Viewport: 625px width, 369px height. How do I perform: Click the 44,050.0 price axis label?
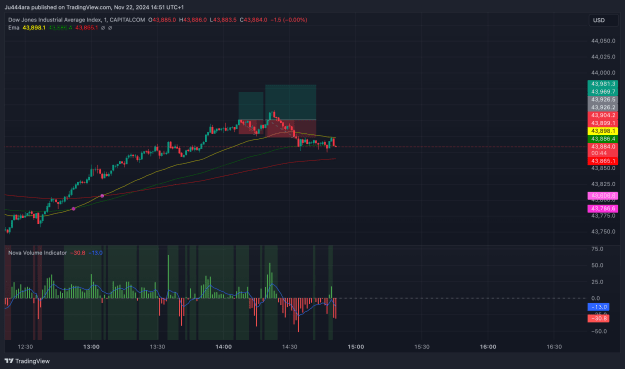point(603,41)
